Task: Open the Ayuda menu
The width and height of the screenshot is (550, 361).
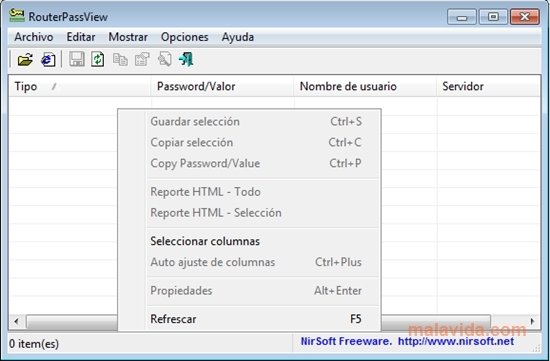Action: tap(238, 37)
